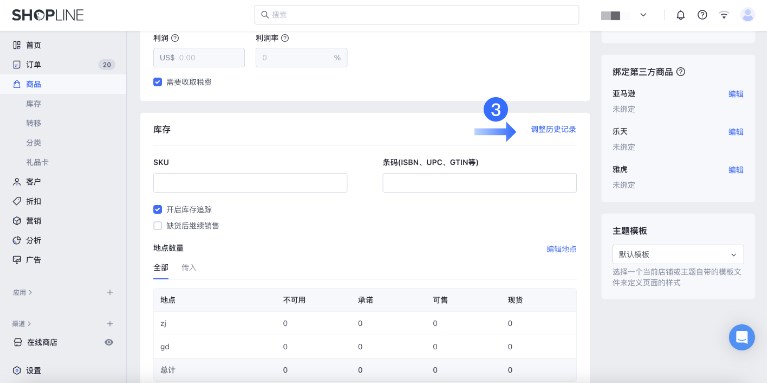Click the wifi signal icon in header

[x=724, y=15]
